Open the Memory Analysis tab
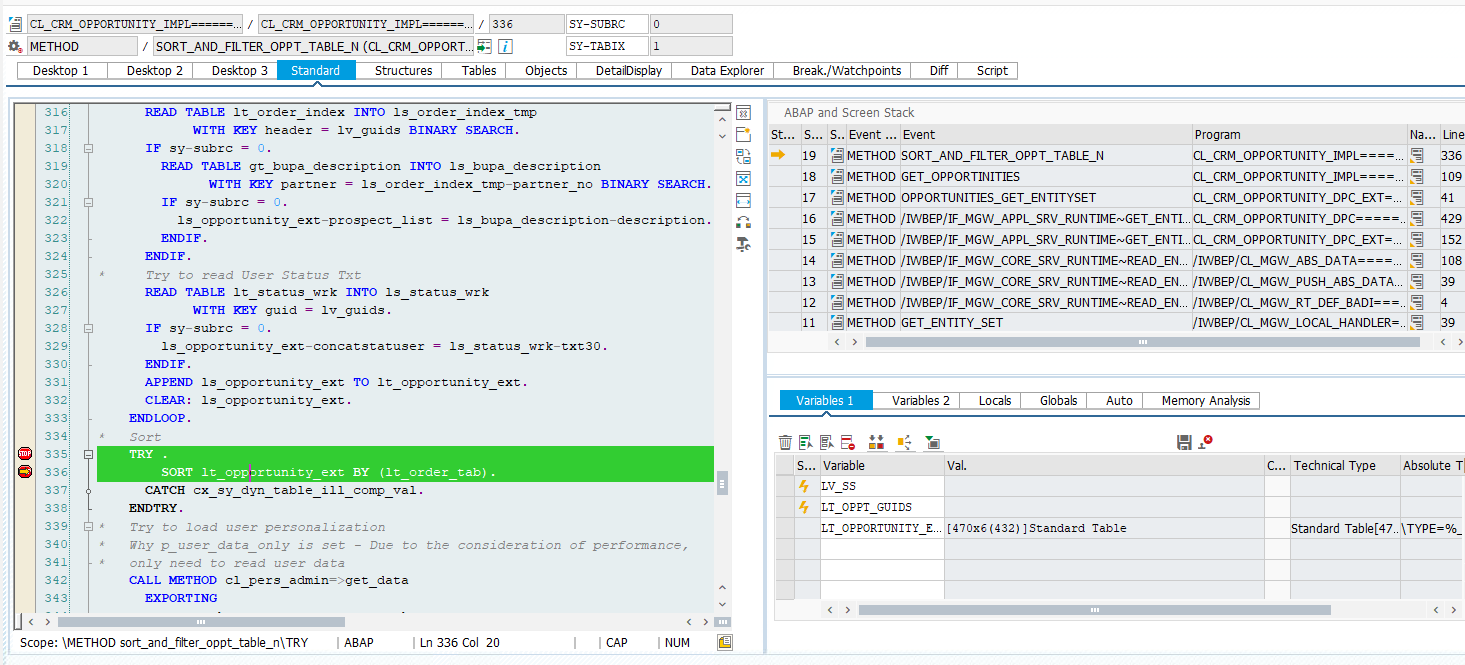 [1205, 400]
